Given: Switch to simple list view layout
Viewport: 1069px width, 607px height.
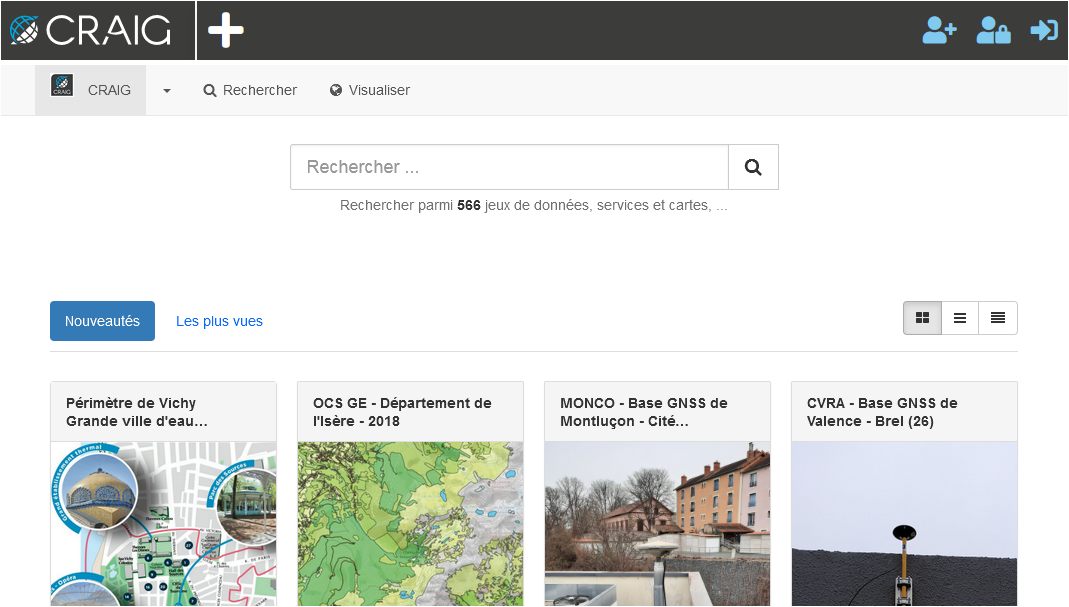Looking at the screenshot, I should point(960,318).
